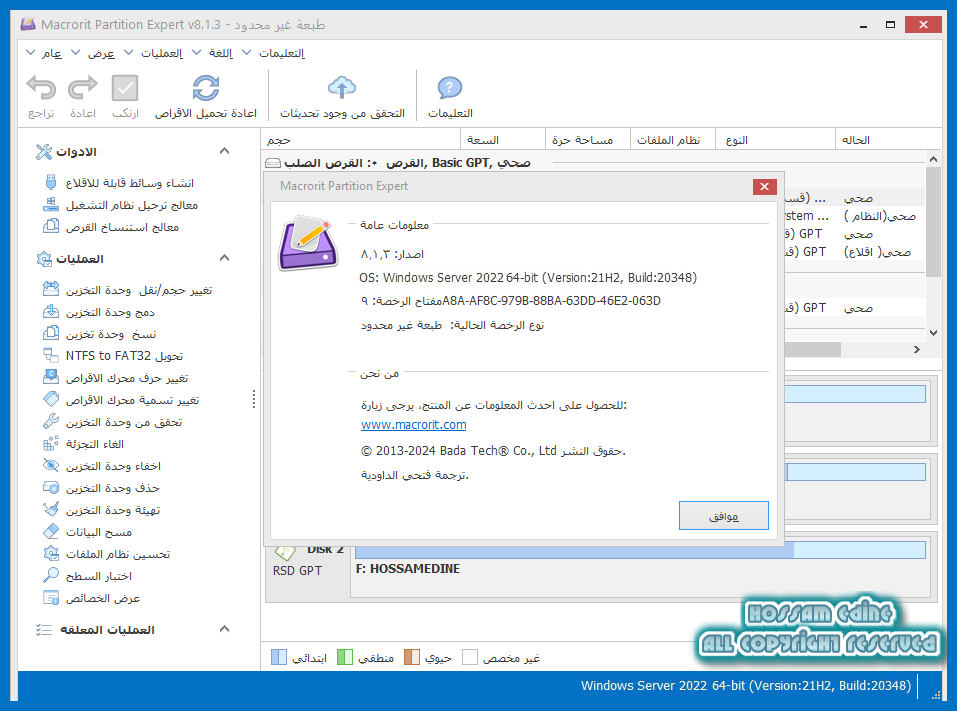Click the vertical scrollbar up arrow
This screenshot has width=957, height=711.
(x=933, y=159)
